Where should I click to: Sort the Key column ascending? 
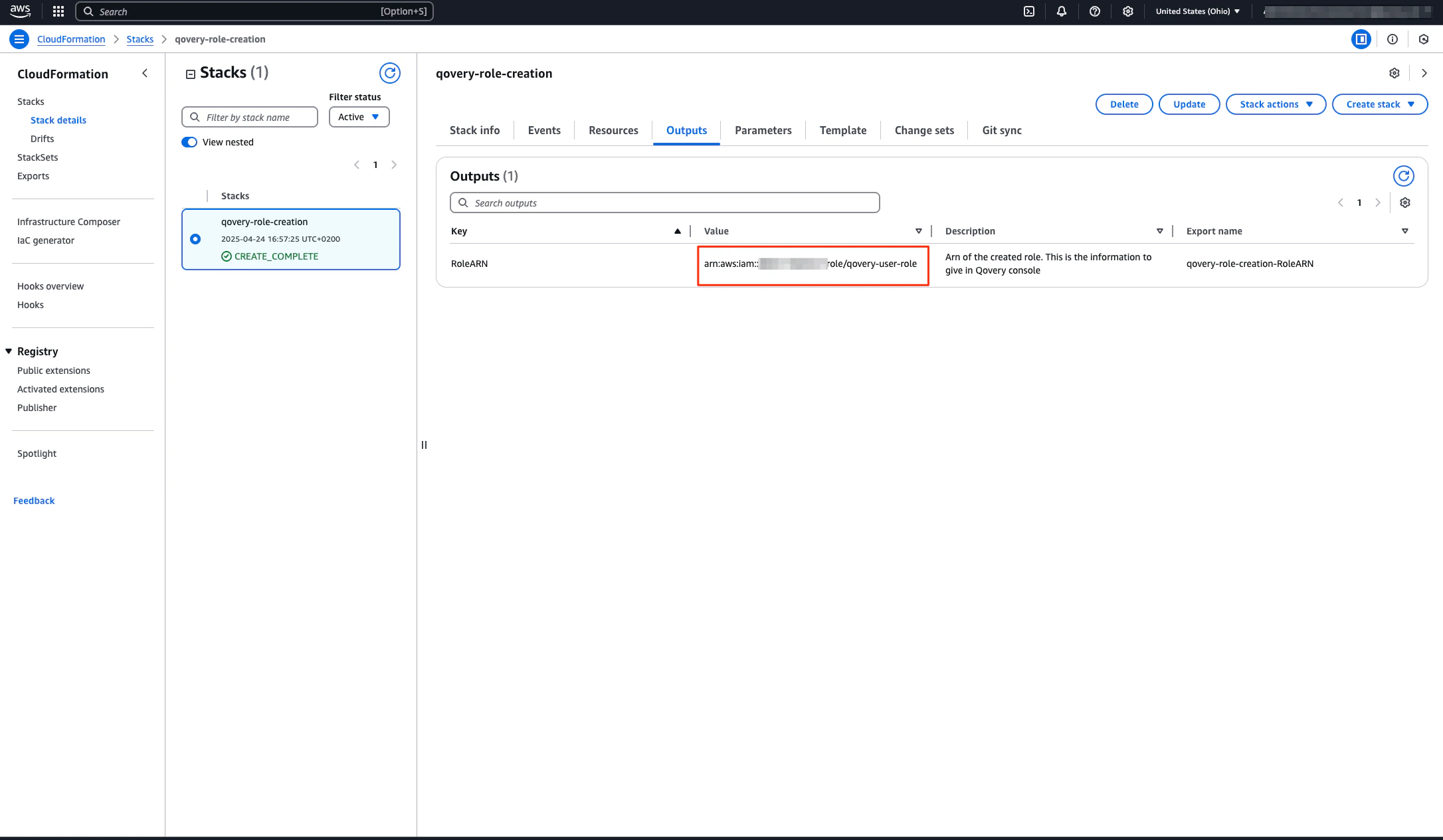[x=678, y=231]
